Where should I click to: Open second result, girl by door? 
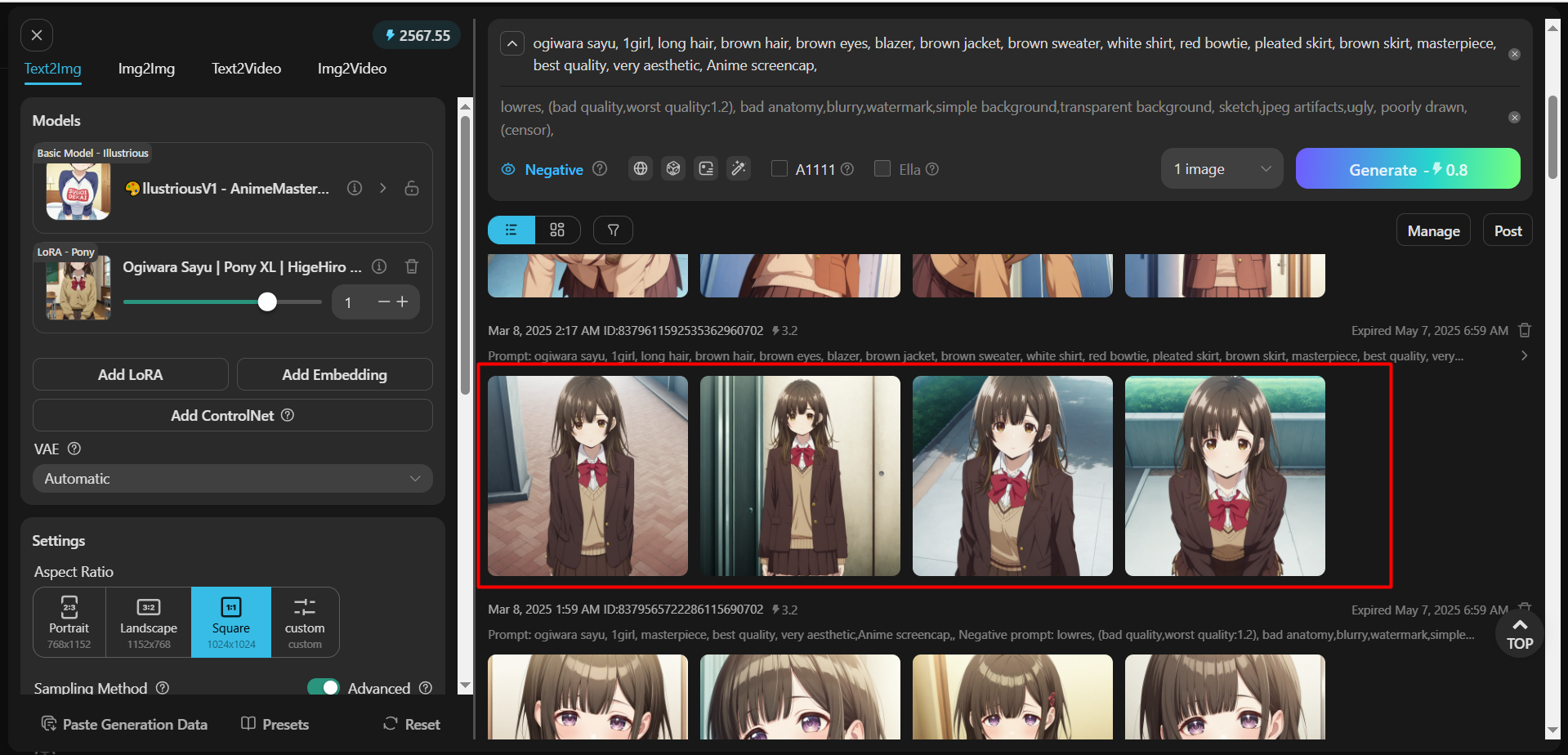[x=800, y=476]
